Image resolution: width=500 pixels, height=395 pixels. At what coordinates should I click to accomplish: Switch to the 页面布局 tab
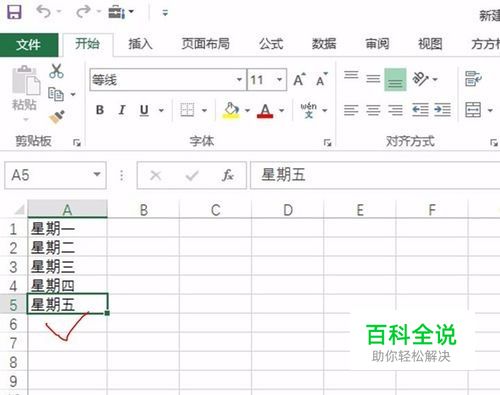click(205, 44)
